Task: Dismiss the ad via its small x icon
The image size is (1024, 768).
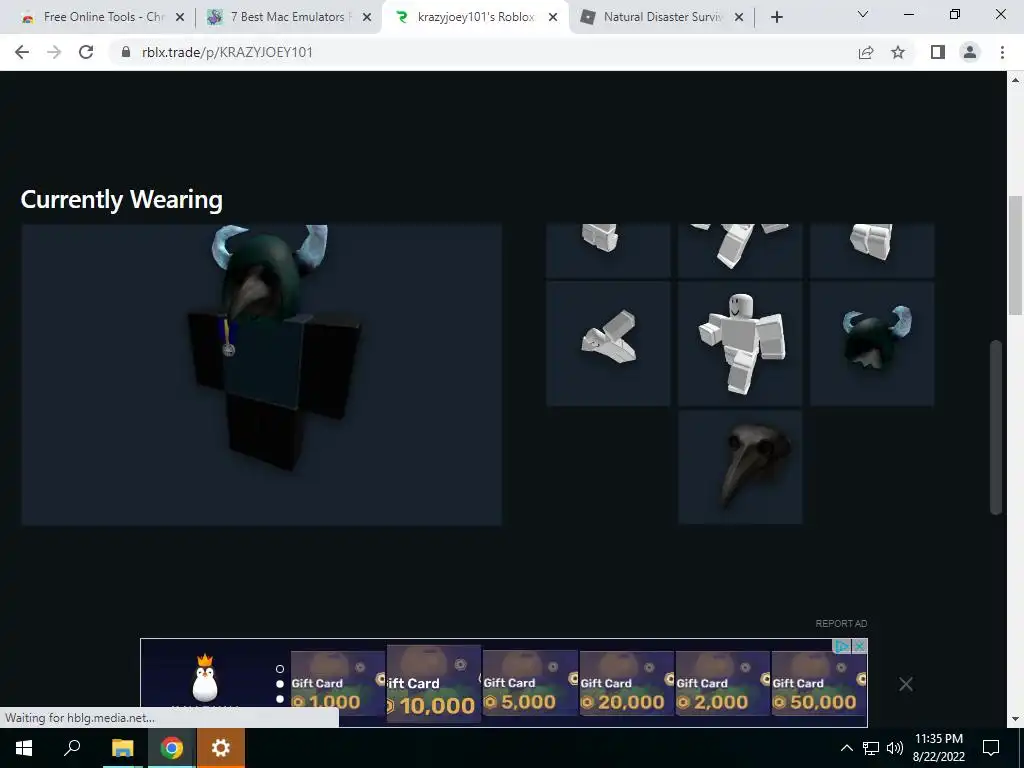Action: tap(859, 646)
